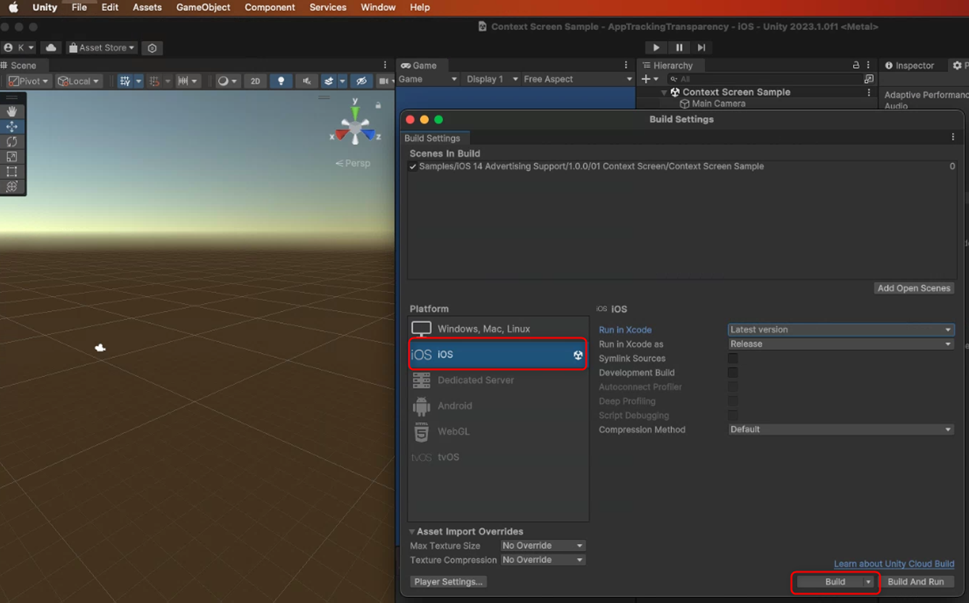This screenshot has height=603, width=969.
Task: Switch to the Inspector tab
Action: (x=909, y=65)
